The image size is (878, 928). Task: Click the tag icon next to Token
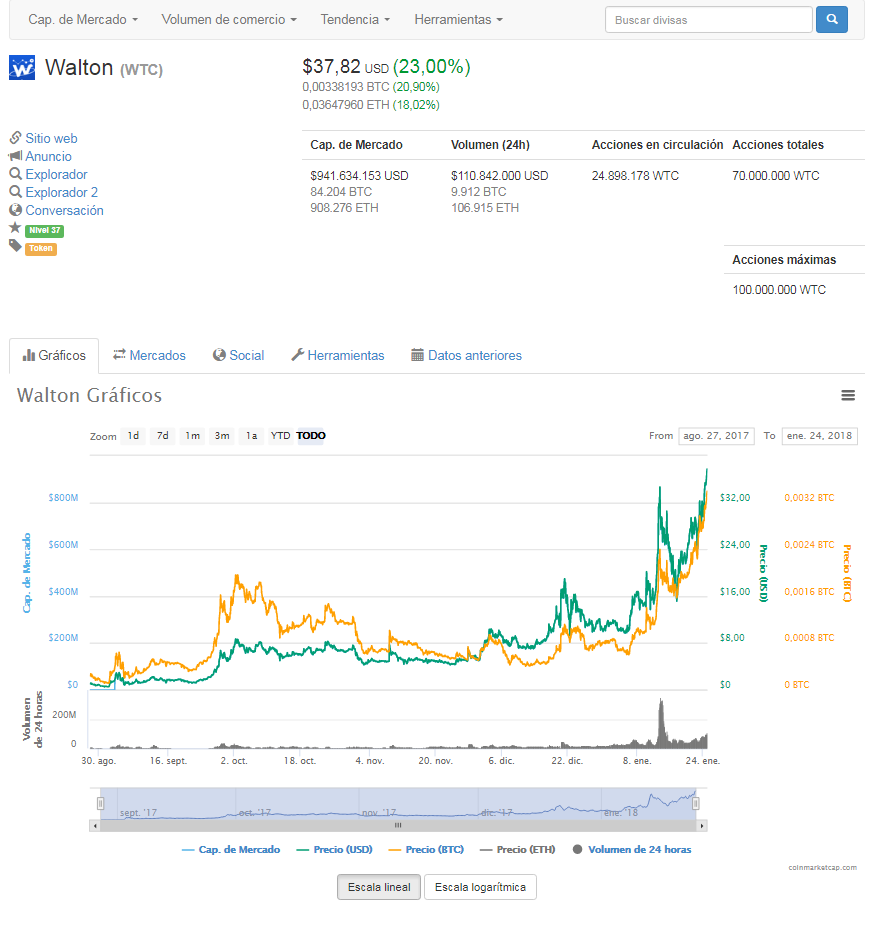click(15, 246)
